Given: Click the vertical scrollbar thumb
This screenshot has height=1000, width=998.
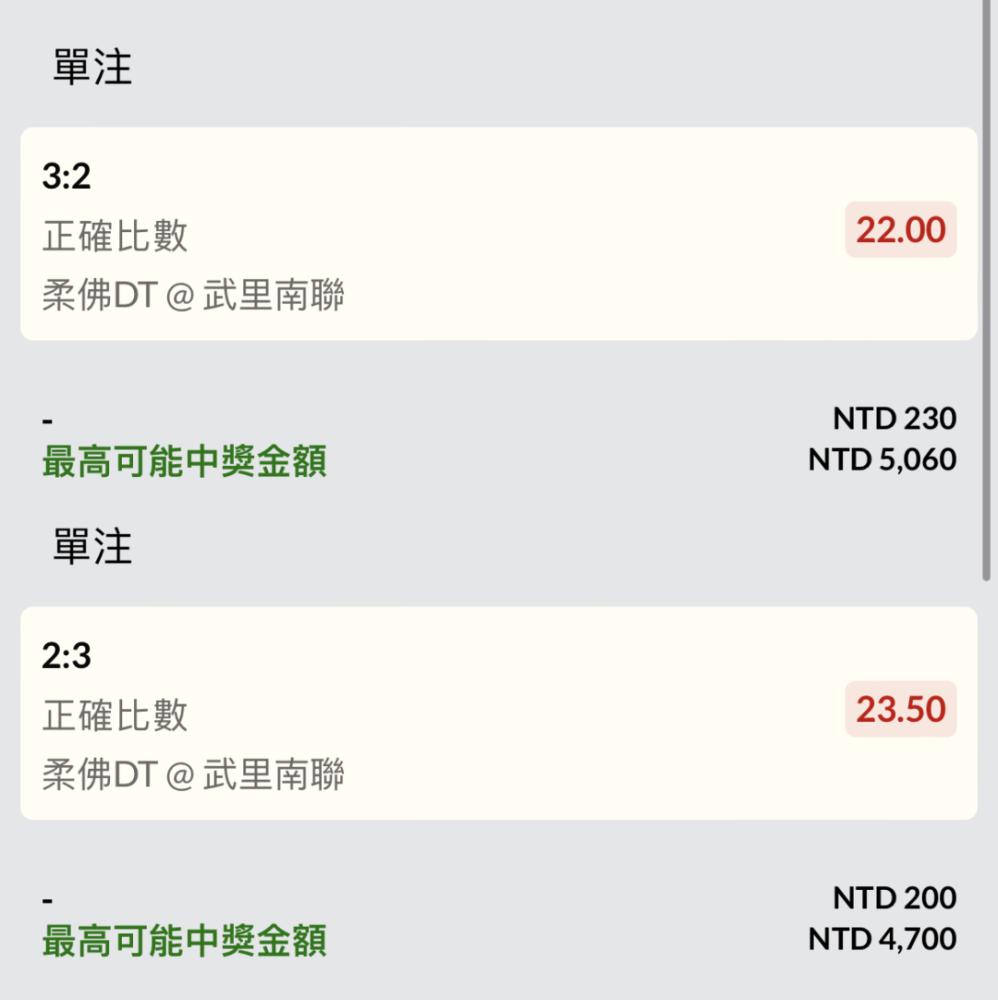Looking at the screenshot, I should click(986, 290).
